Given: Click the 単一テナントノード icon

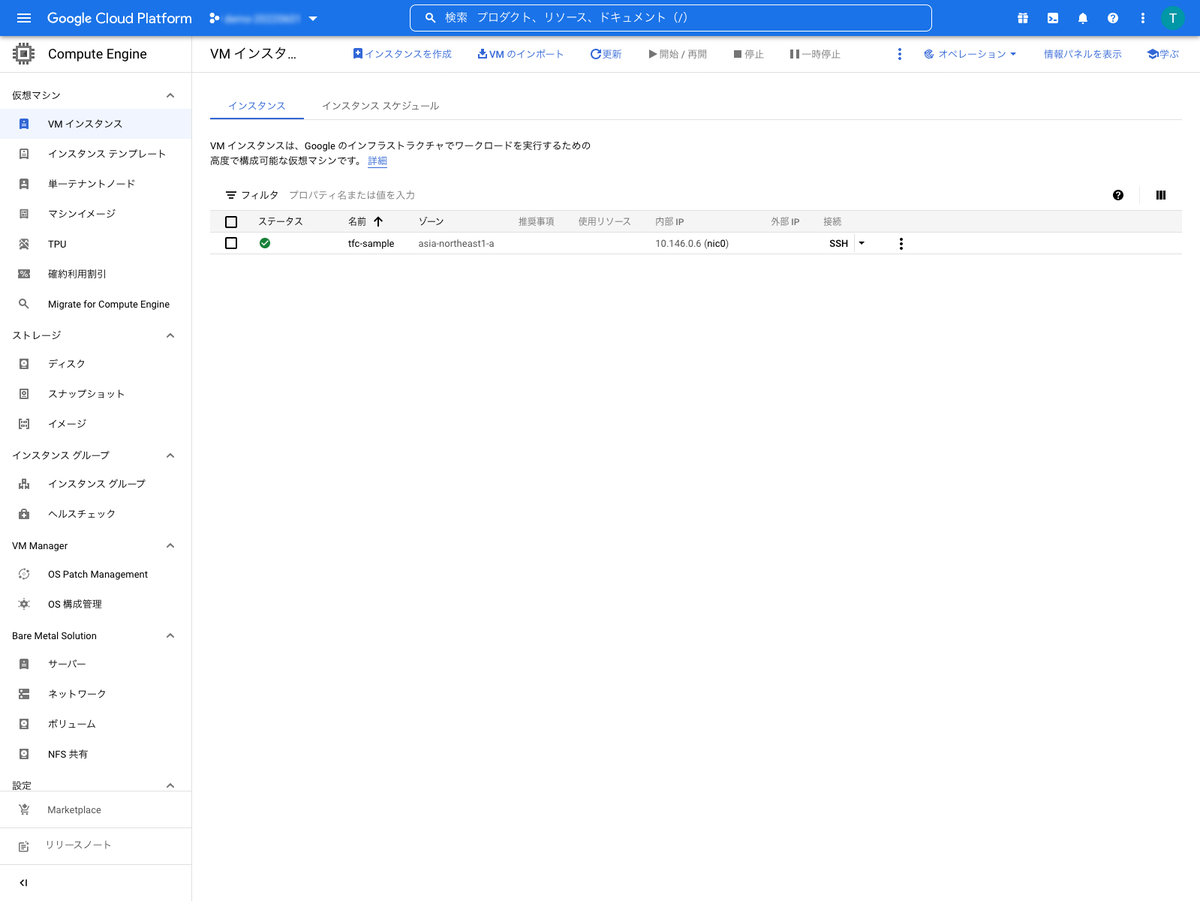Looking at the screenshot, I should click(x=24, y=184).
